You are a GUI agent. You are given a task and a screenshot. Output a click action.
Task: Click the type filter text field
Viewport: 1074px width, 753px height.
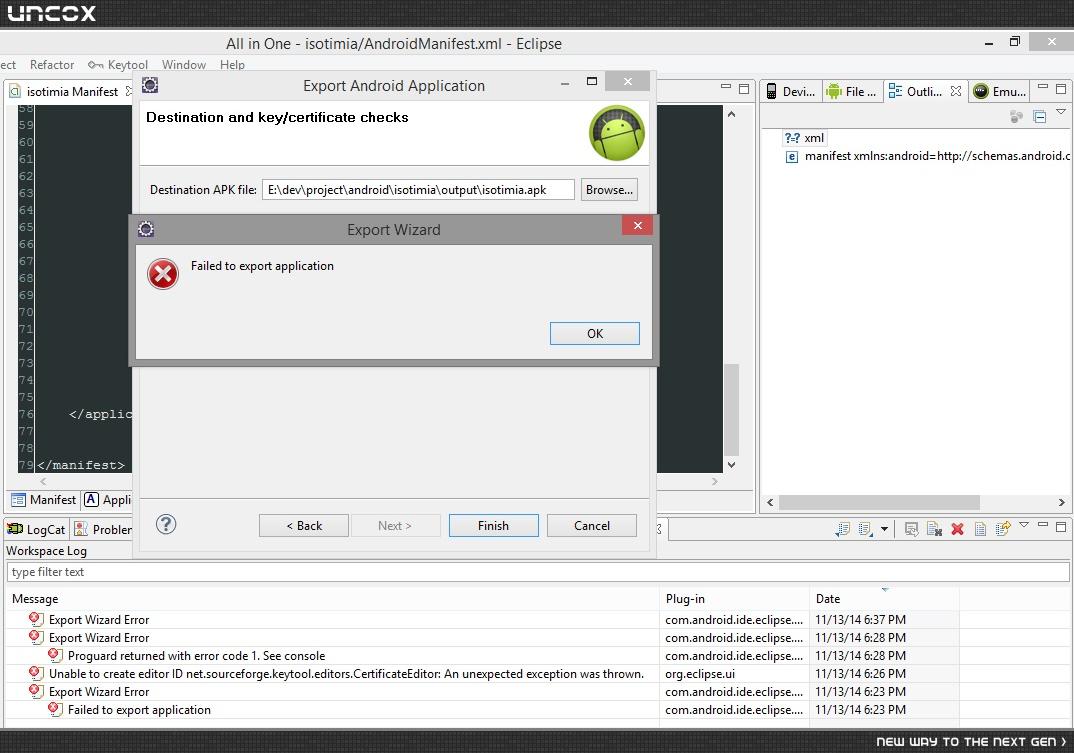coord(538,572)
